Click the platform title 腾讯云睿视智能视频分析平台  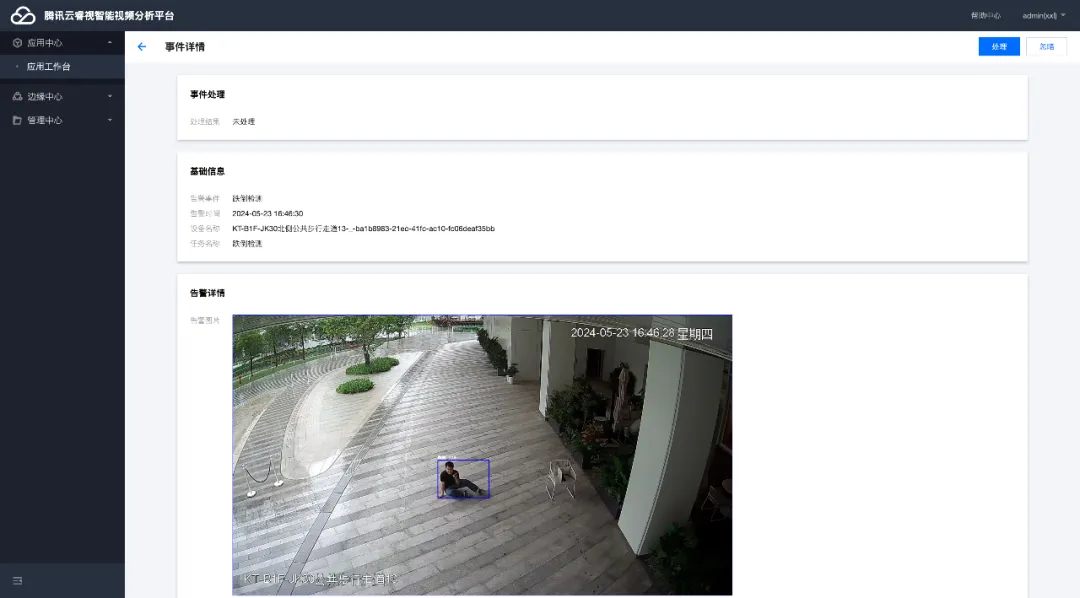click(x=110, y=15)
